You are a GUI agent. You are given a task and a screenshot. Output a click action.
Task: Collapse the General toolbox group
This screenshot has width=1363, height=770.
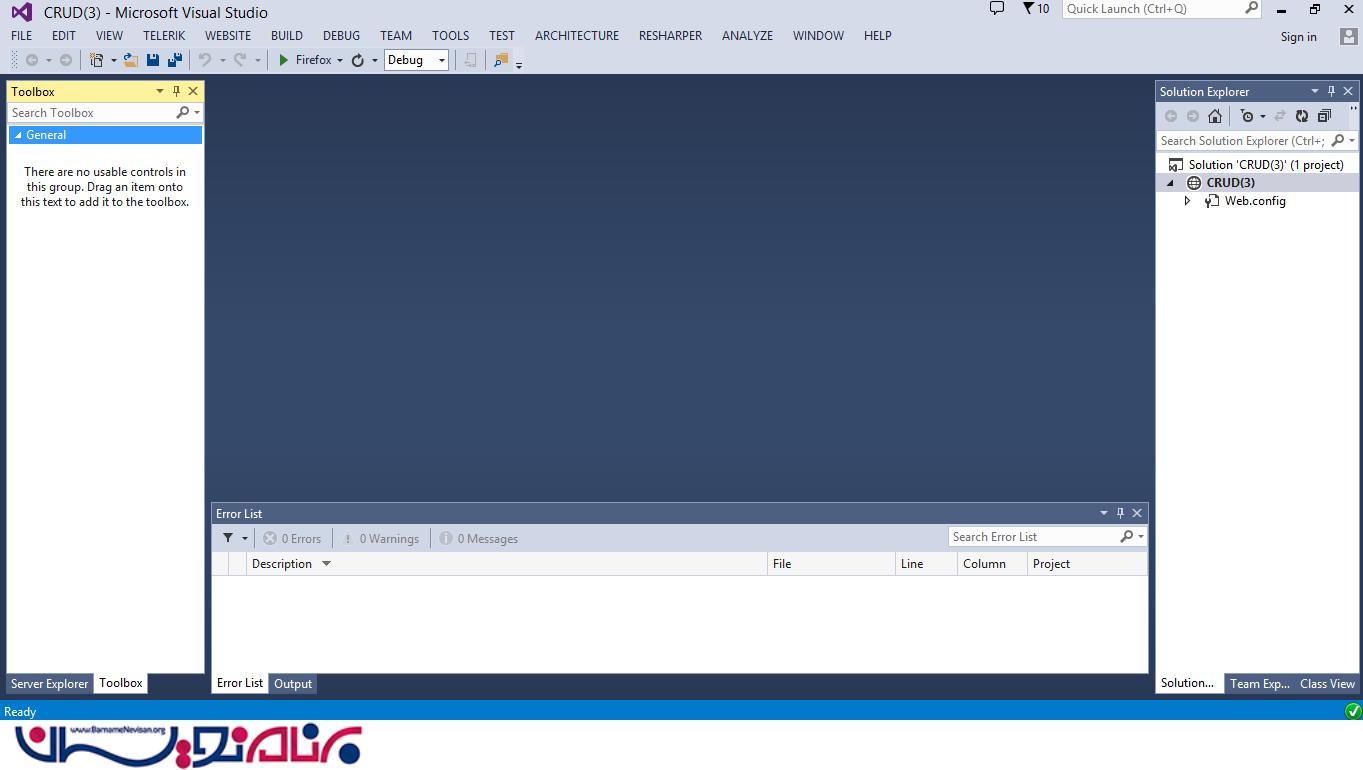(18, 135)
